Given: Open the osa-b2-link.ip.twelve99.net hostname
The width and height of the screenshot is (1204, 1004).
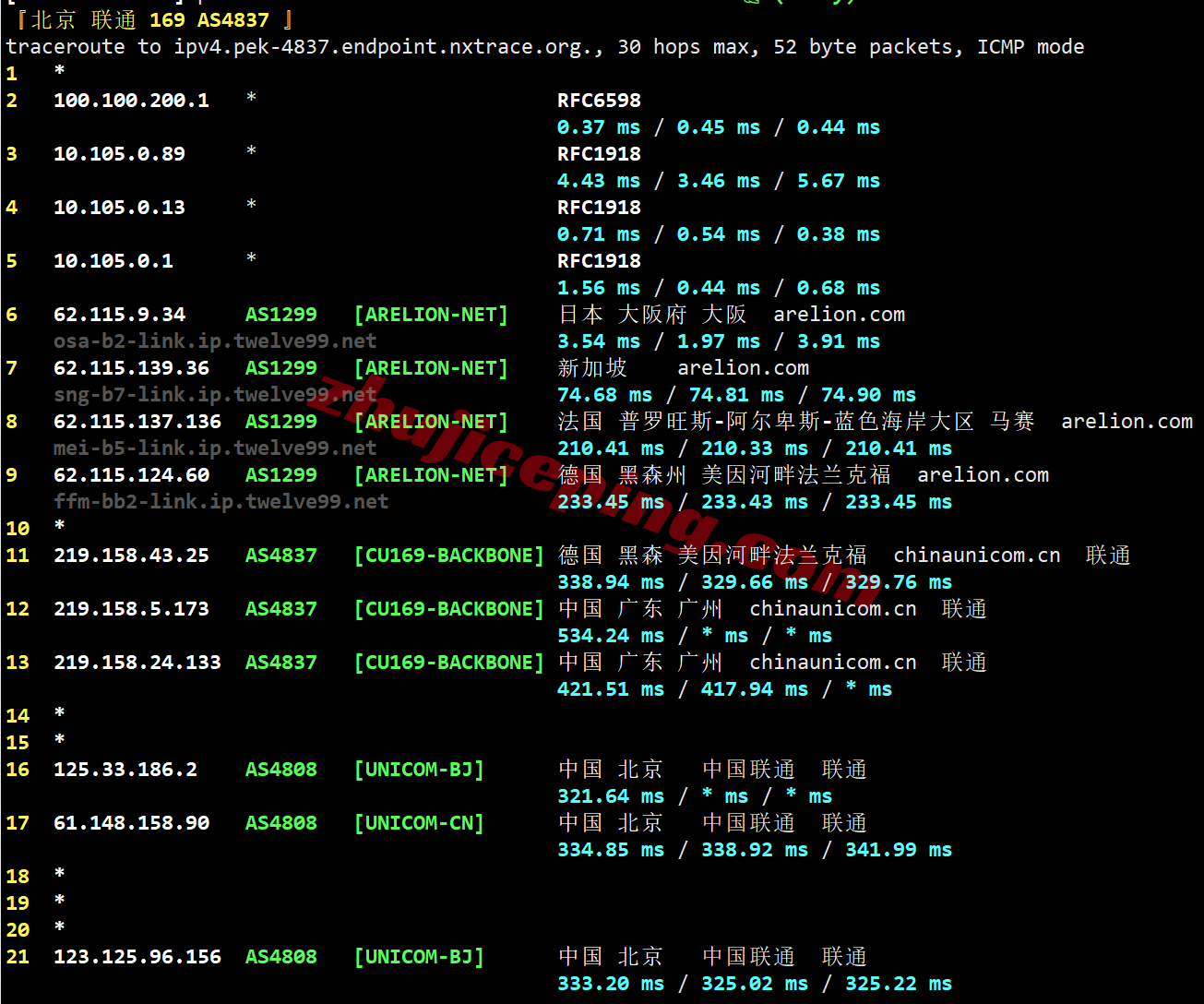Looking at the screenshot, I should [215, 341].
